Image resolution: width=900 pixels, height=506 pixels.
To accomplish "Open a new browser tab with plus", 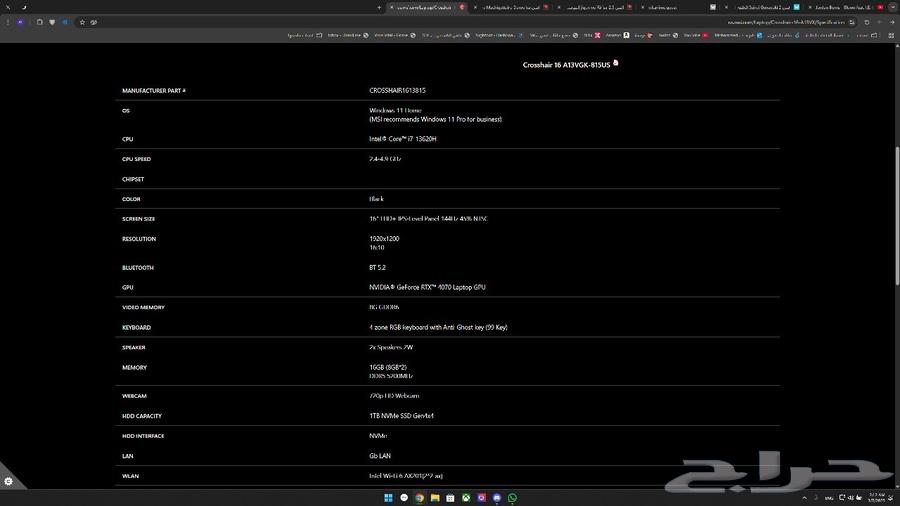I will (379, 7).
